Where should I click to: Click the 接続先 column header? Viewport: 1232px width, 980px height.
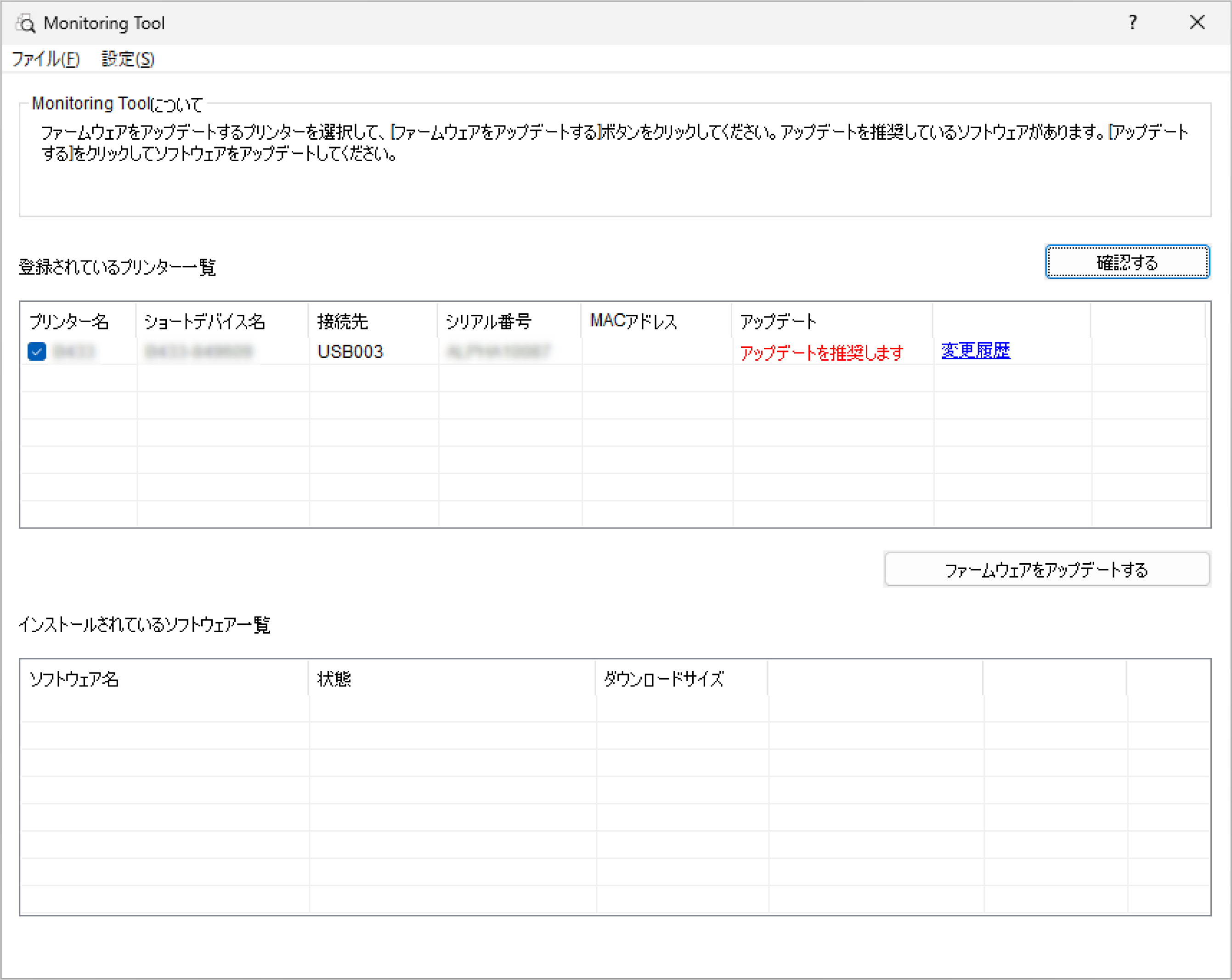(373, 321)
